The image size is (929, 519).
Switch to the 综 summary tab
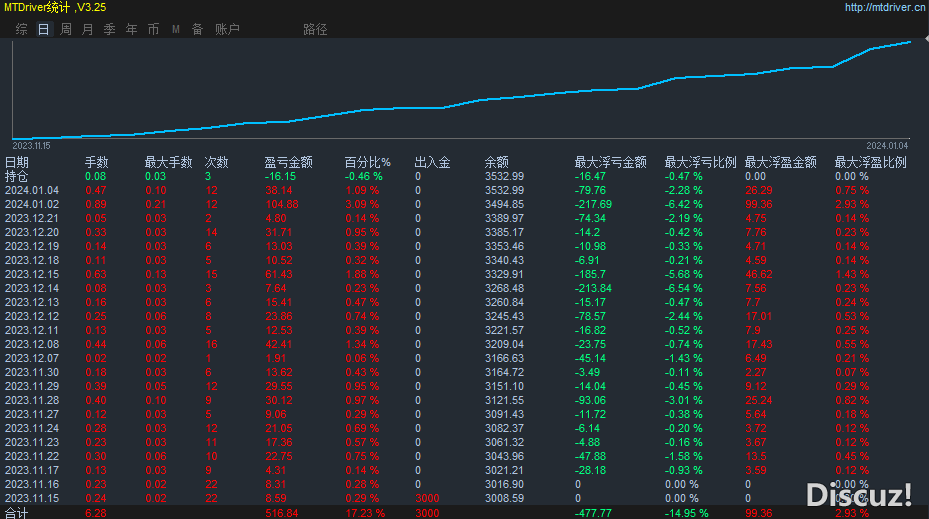[22, 29]
